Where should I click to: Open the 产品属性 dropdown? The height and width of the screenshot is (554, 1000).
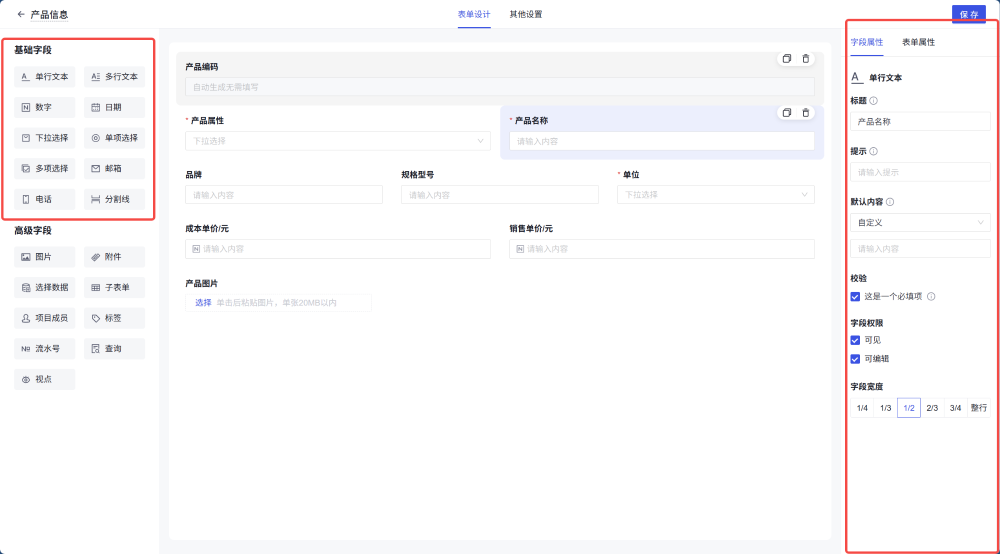pyautogui.click(x=337, y=141)
